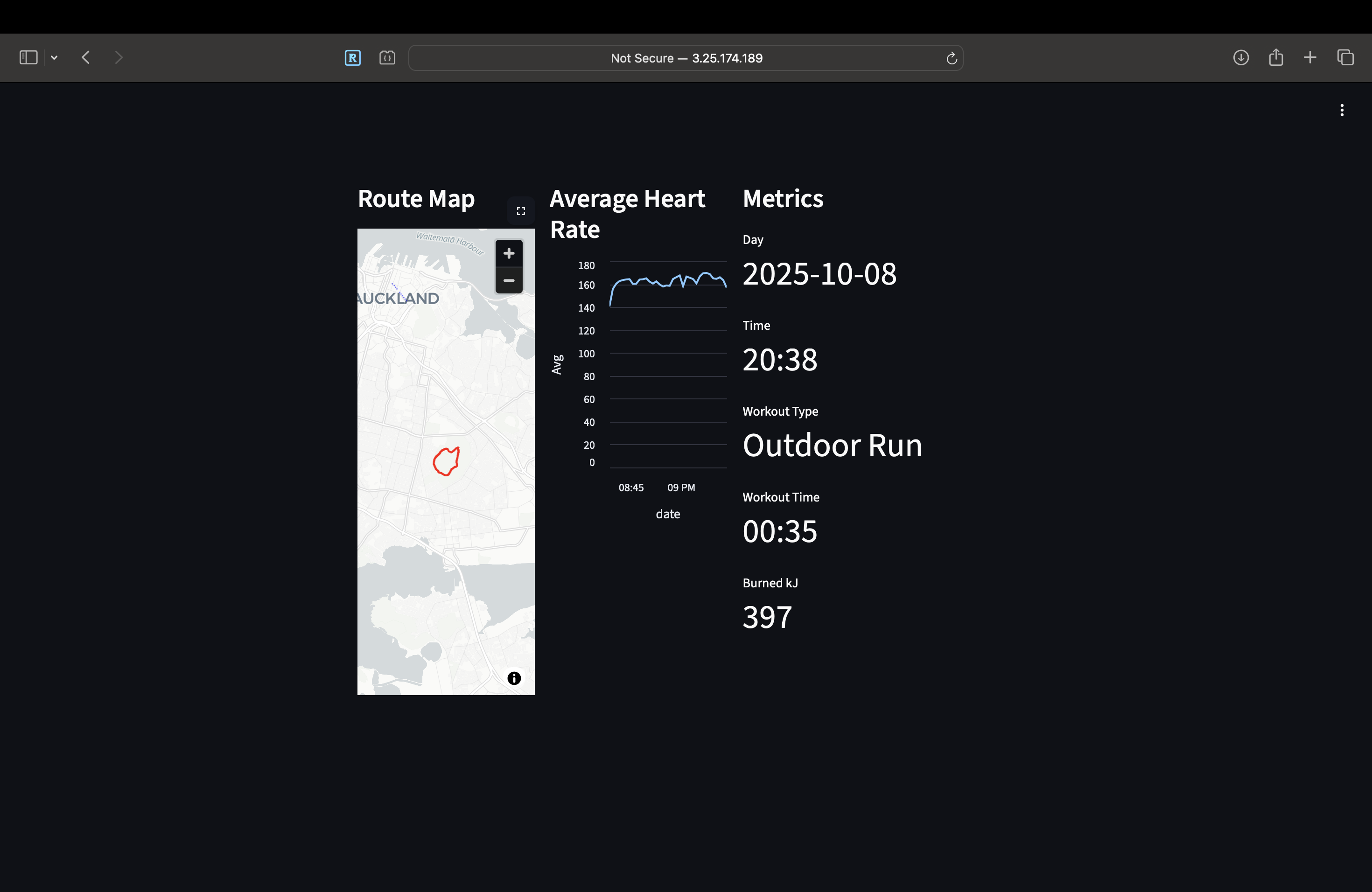The image size is (1372, 892).
Task: Open map attribution info icon
Action: [x=514, y=678]
